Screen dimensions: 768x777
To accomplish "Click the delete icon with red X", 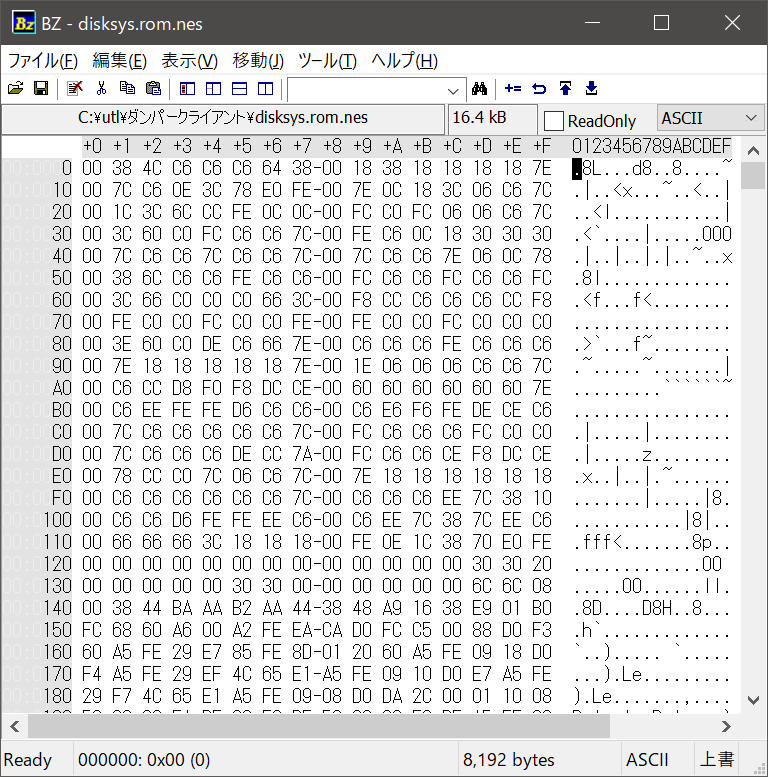I will coord(75,89).
